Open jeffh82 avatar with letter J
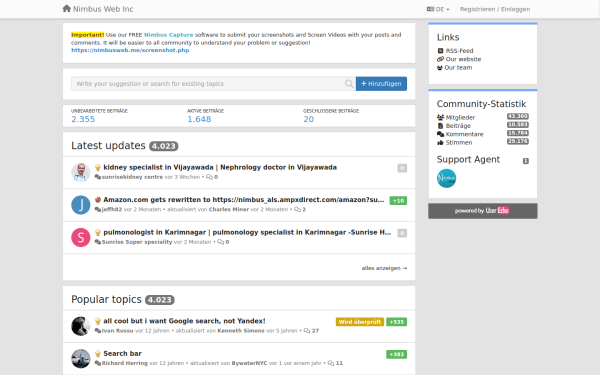The width and height of the screenshot is (600, 375). click(81, 205)
